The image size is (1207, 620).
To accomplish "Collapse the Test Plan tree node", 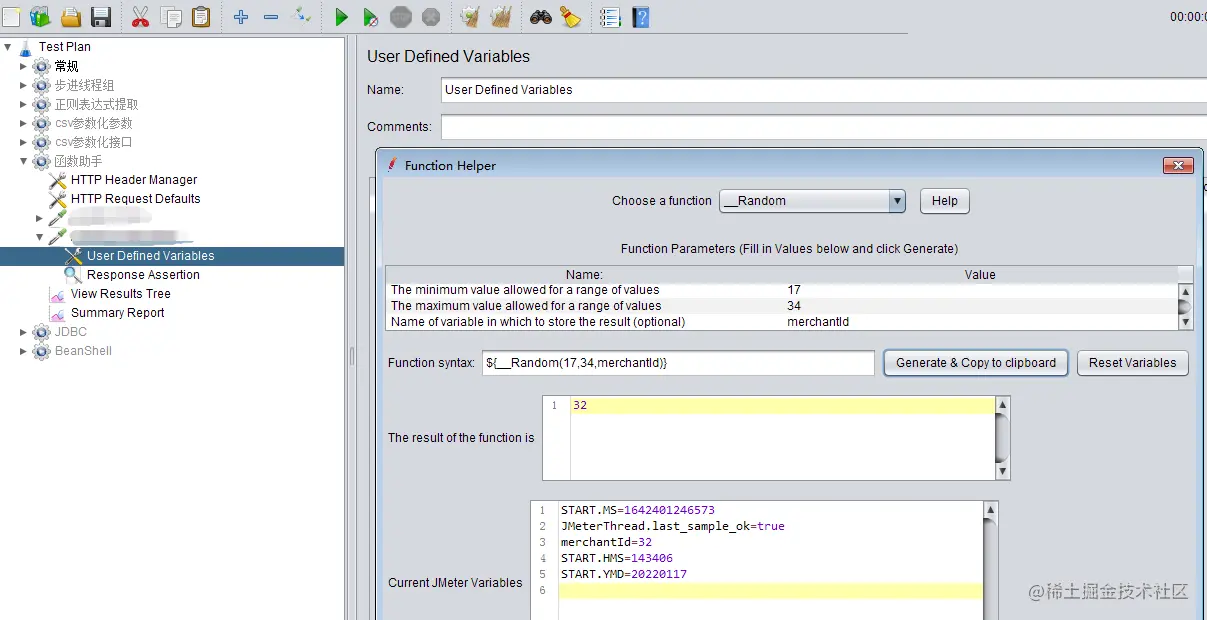I will [x=8, y=47].
